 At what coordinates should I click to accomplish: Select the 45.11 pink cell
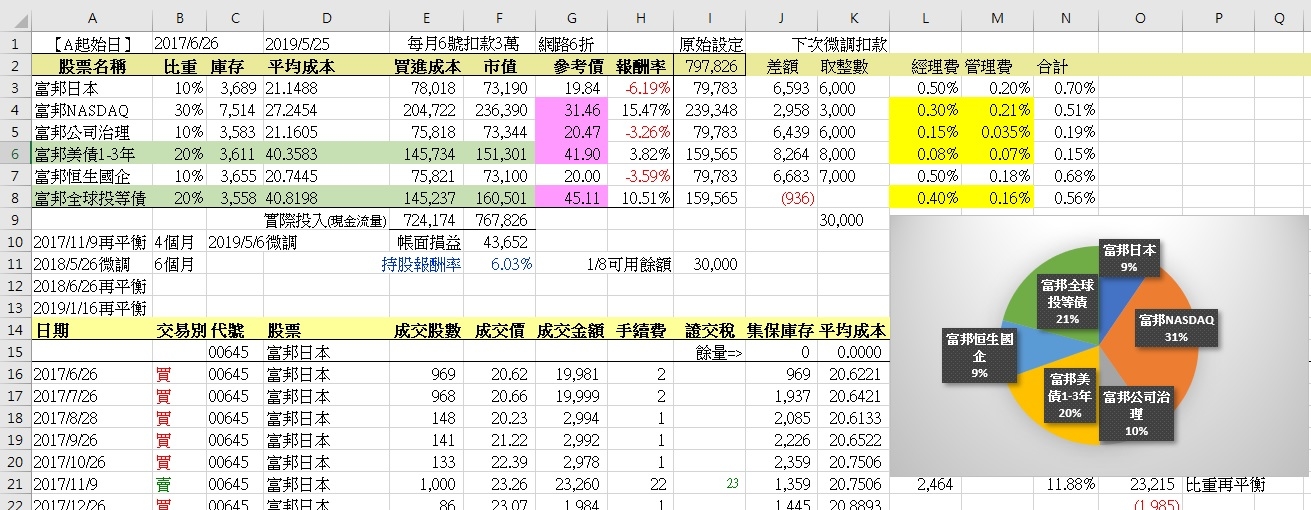[x=571, y=198]
